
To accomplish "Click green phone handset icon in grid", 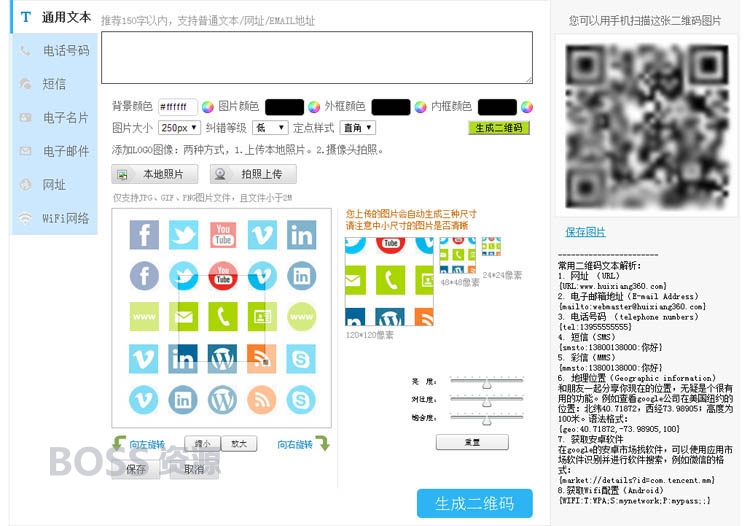I will click(223, 317).
